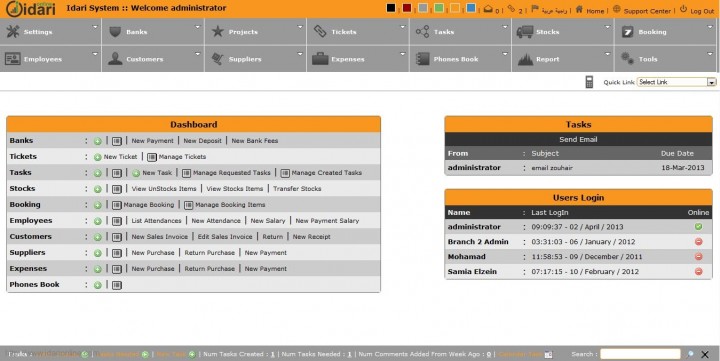The width and height of the screenshot is (720, 361).
Task: Expand the Tickets menu arrow
Action: coord(403,27)
